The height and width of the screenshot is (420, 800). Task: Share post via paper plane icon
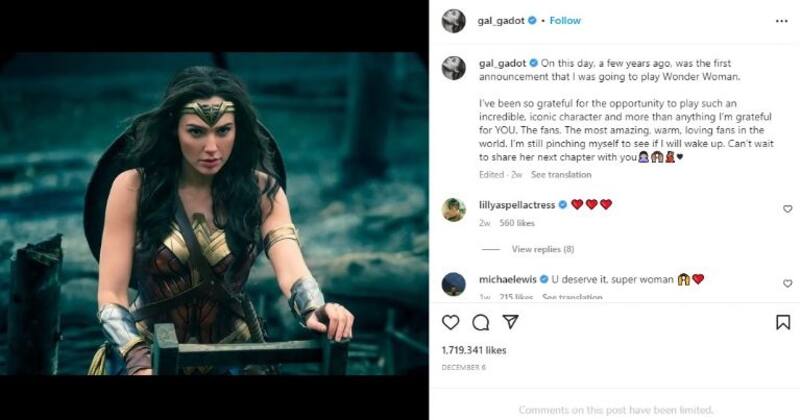pyautogui.click(x=510, y=322)
